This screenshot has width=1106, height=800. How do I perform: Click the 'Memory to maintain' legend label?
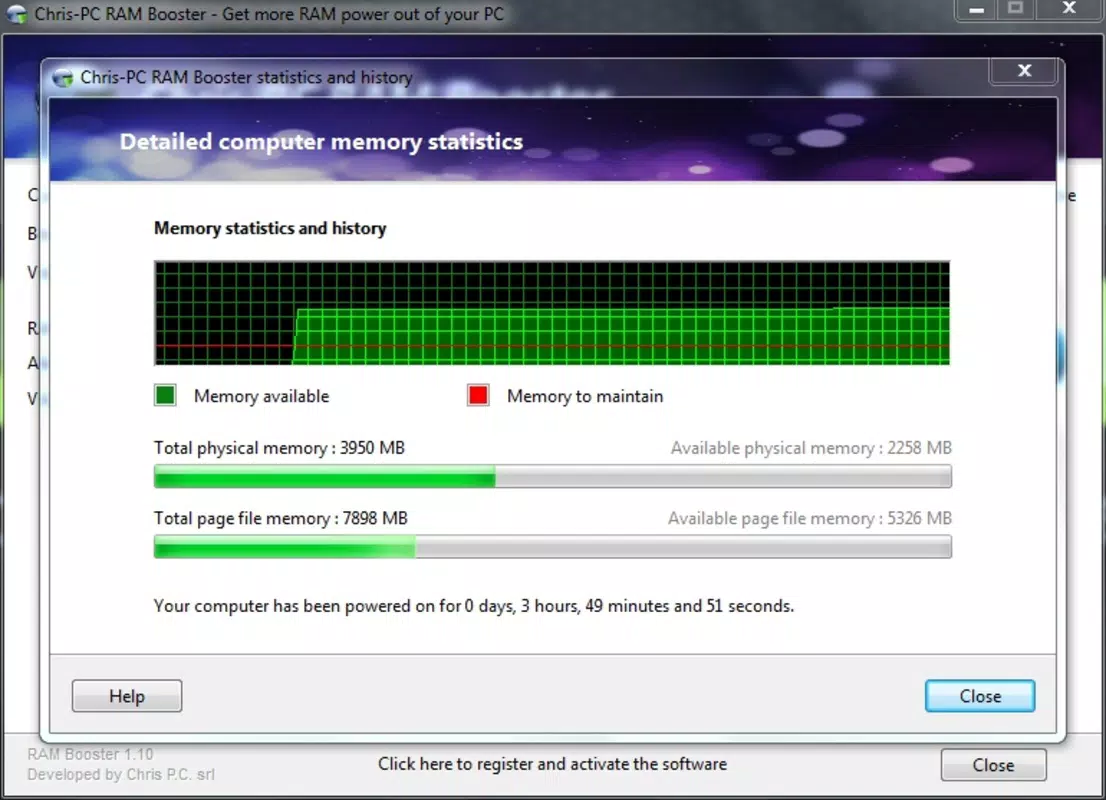(x=585, y=396)
